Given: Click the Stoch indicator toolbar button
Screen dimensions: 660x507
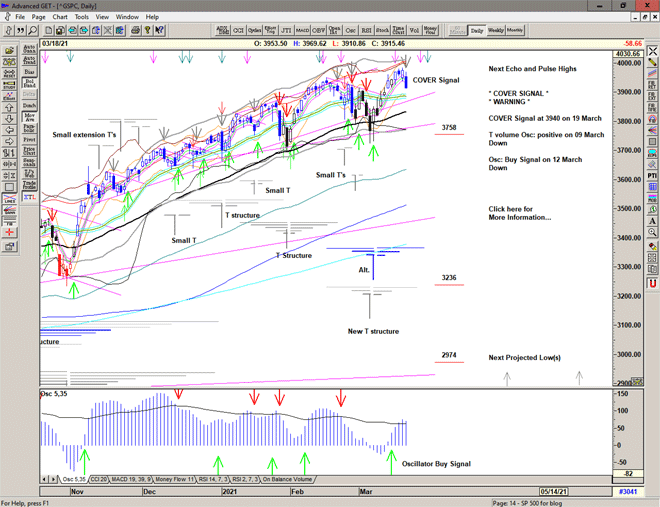Looking at the screenshot, I should [382, 30].
